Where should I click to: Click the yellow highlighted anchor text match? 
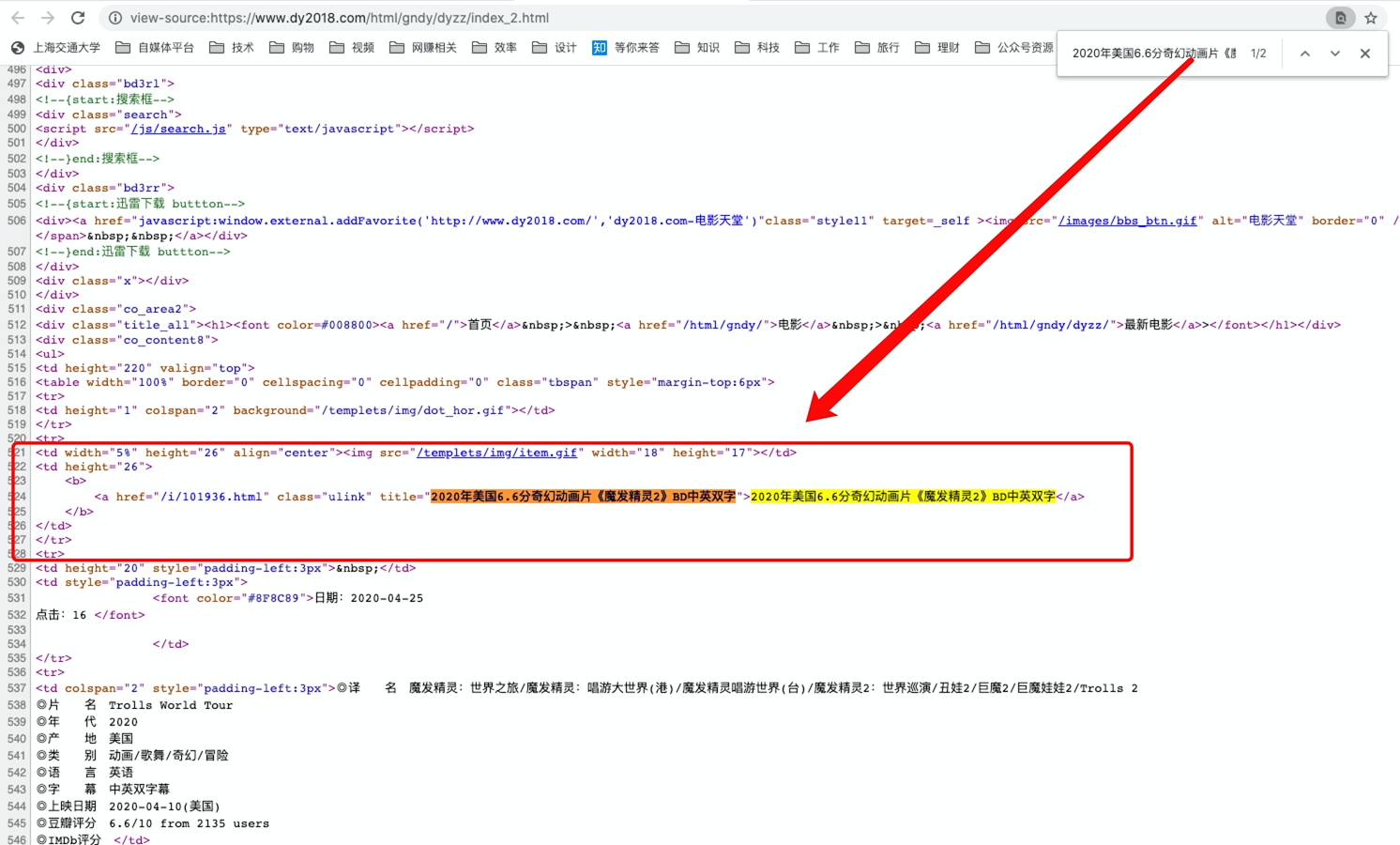(903, 497)
